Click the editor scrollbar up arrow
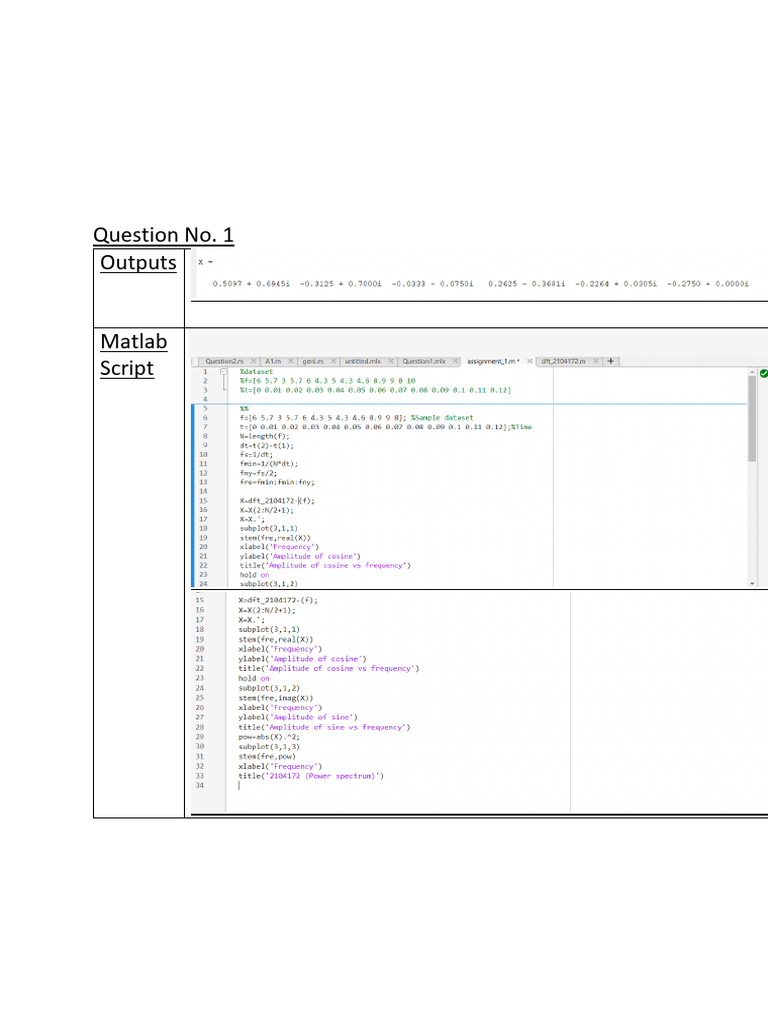Image resolution: width=768 pixels, height=1024 pixels. (x=752, y=371)
